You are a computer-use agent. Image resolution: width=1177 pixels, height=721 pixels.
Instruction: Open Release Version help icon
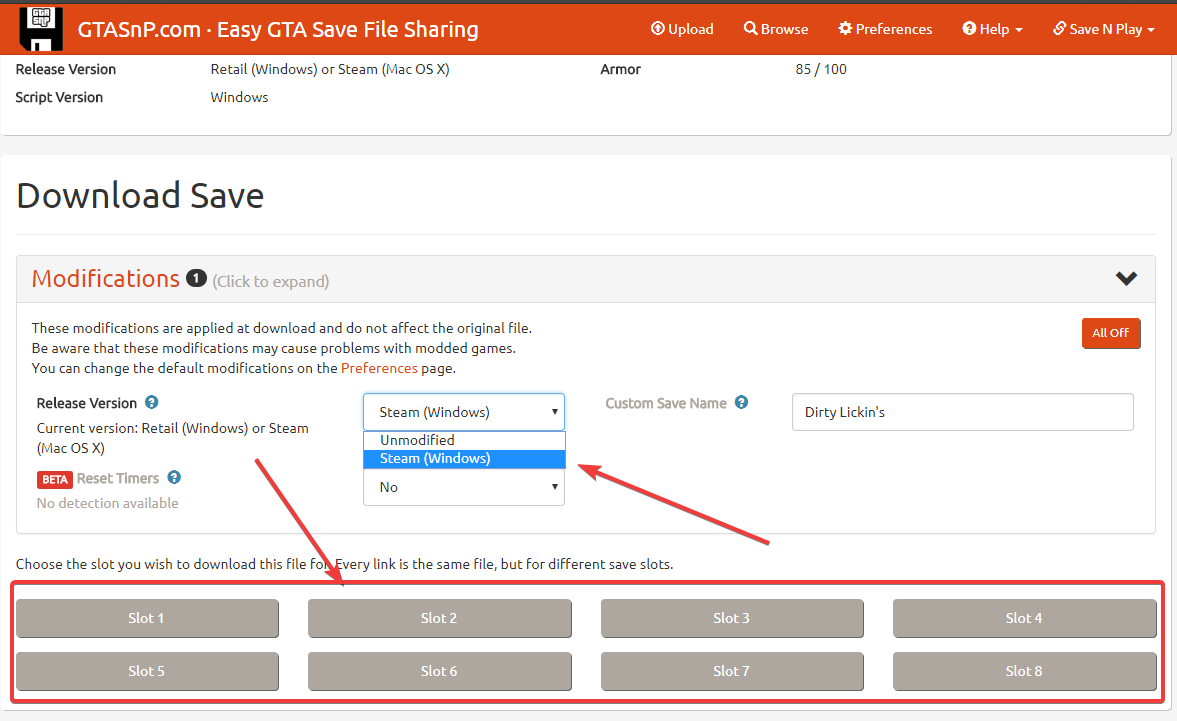point(152,402)
